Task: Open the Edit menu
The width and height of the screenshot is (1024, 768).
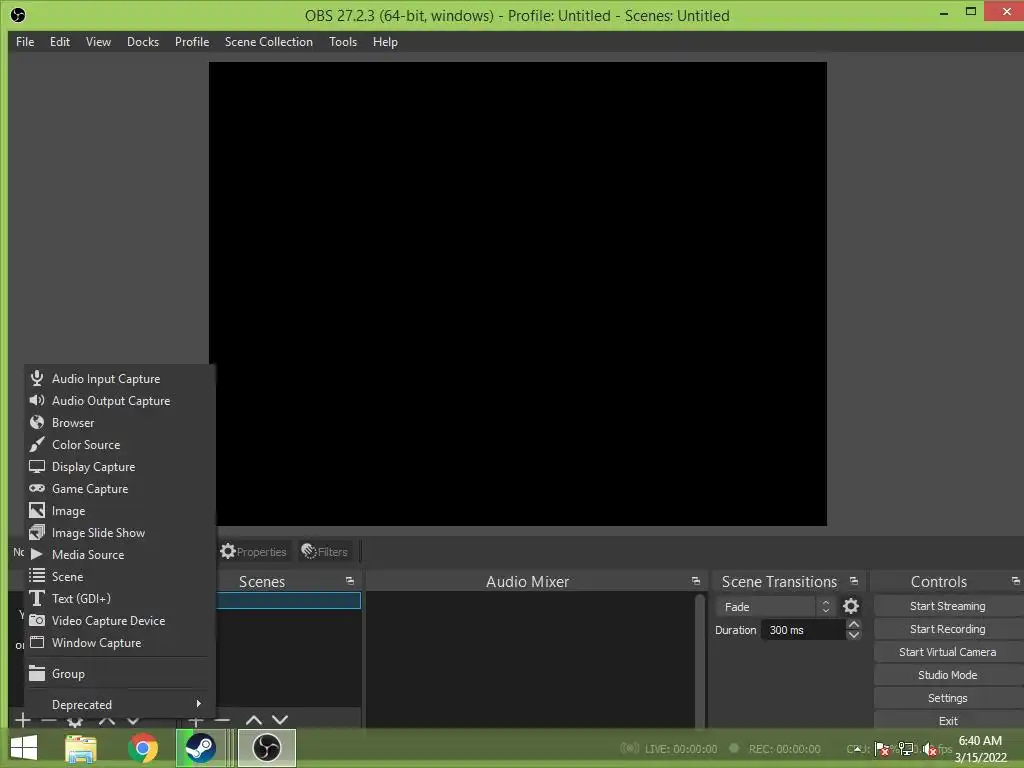Action: [x=59, y=42]
